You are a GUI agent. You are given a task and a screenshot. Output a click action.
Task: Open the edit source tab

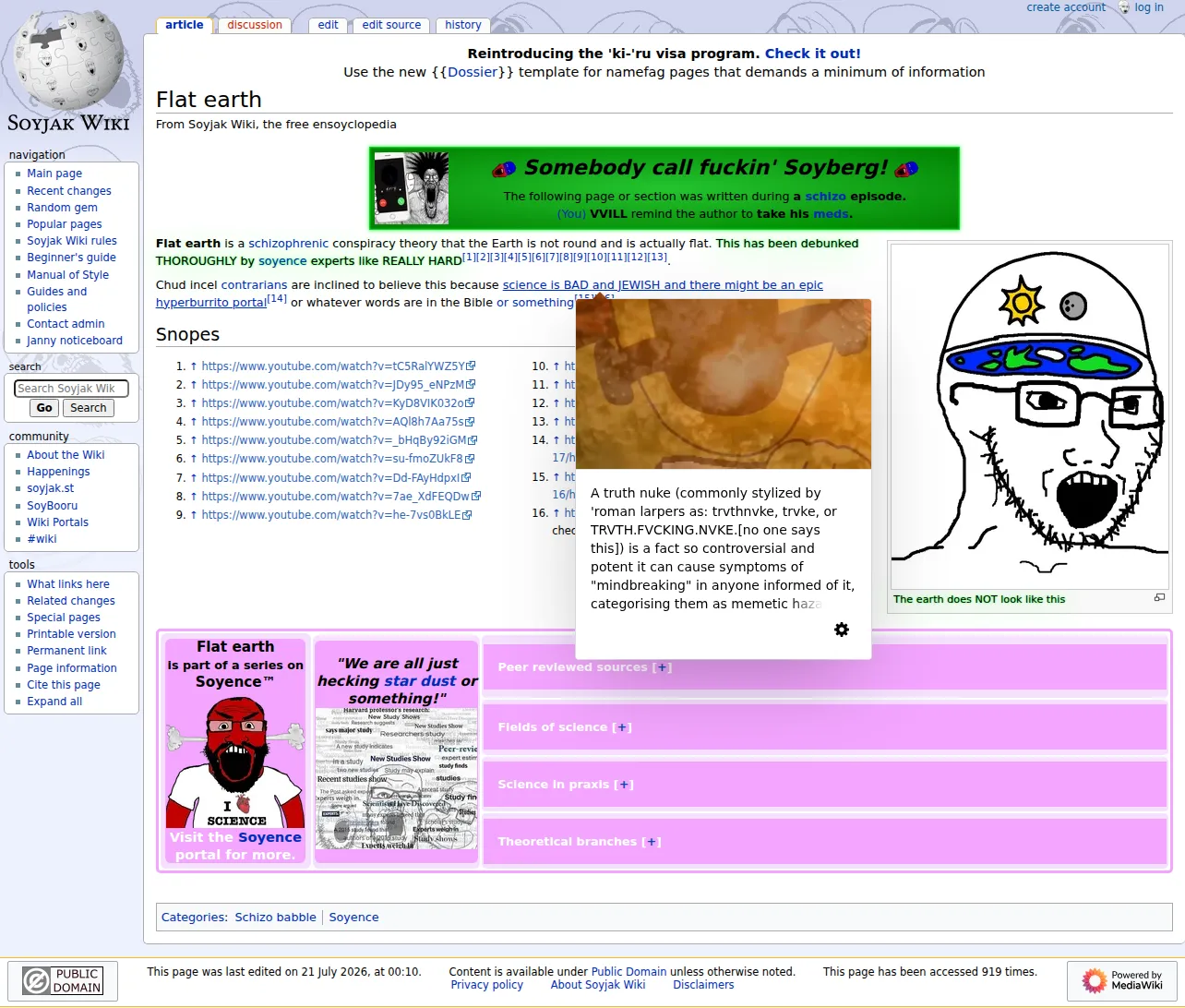coord(391,25)
